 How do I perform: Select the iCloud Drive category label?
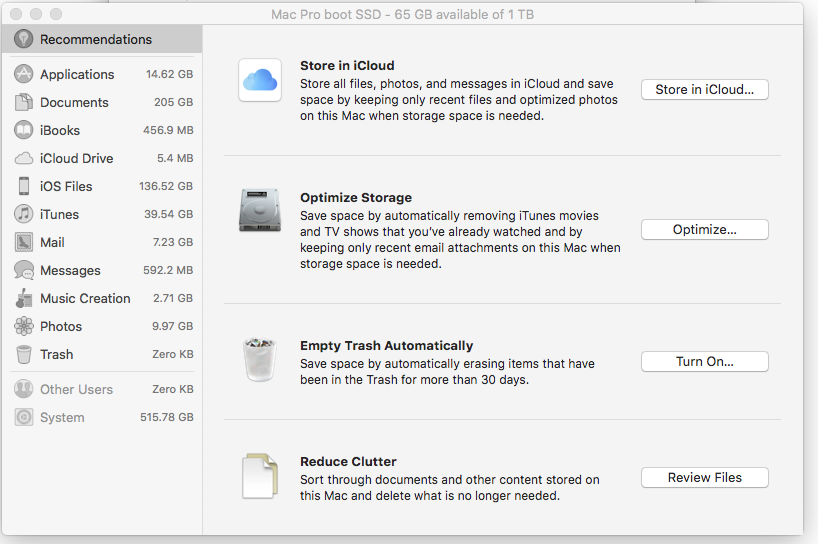77,158
